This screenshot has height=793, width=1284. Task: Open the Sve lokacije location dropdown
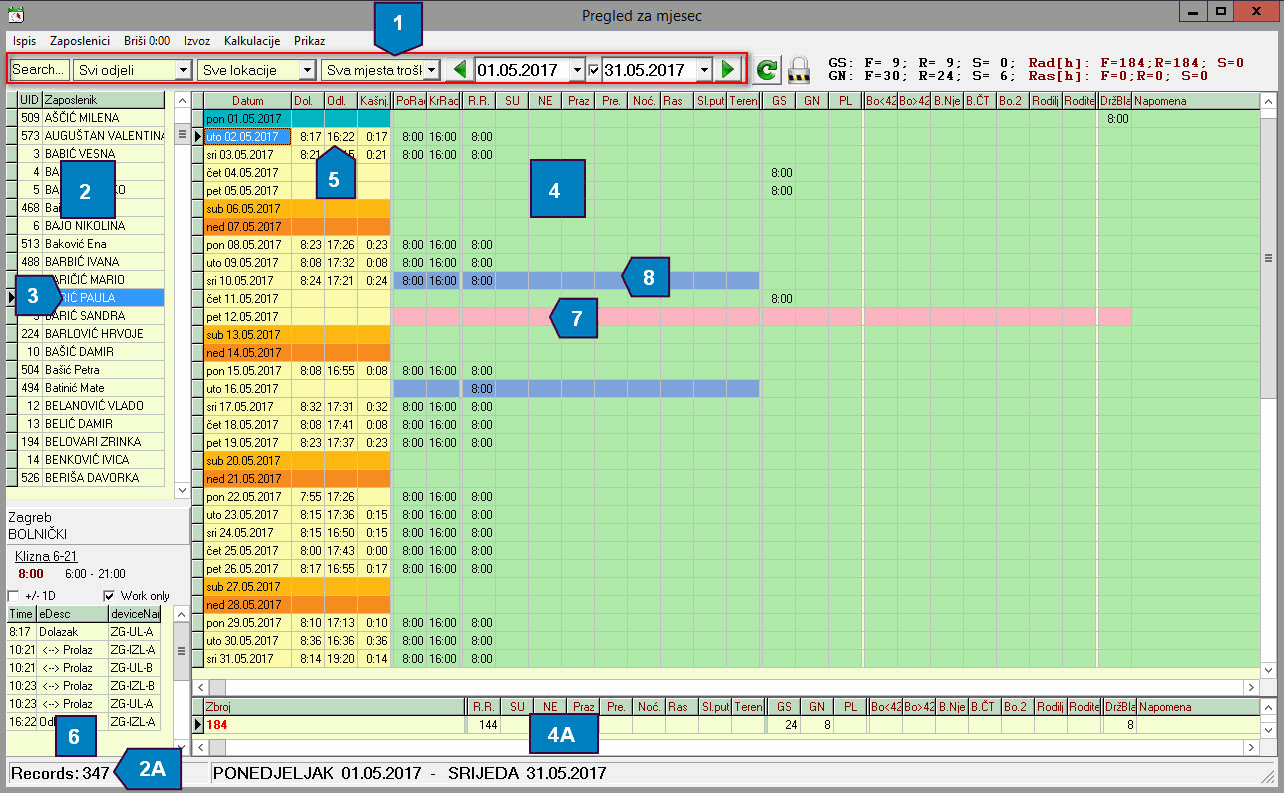click(x=307, y=70)
